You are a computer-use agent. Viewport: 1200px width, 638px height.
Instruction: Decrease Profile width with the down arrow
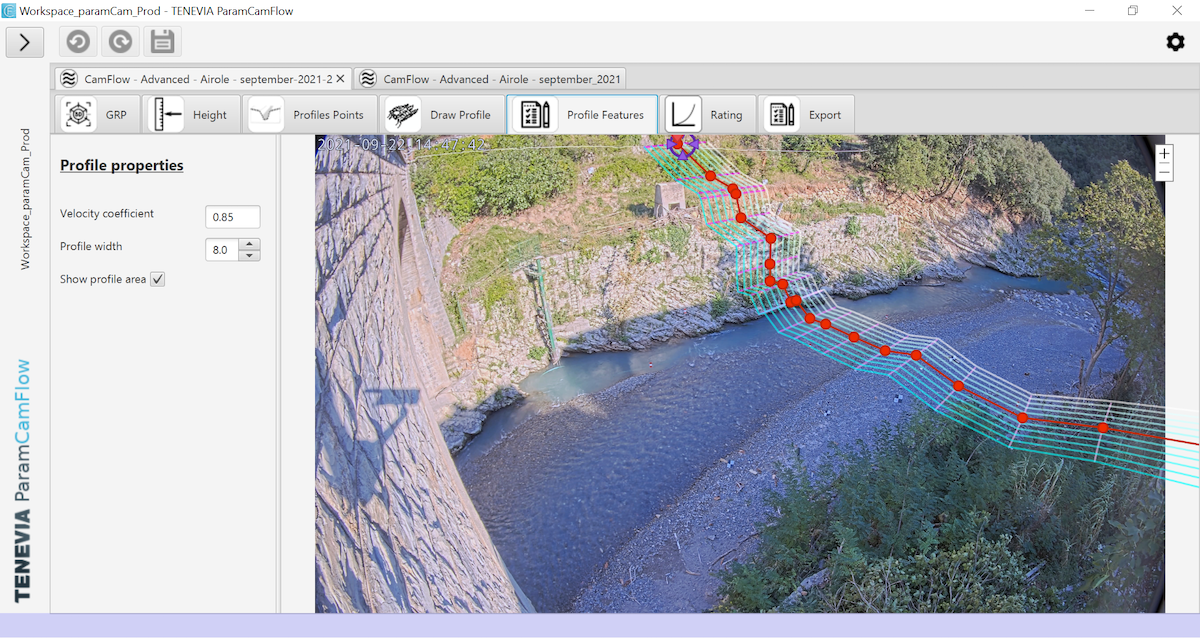coord(250,255)
